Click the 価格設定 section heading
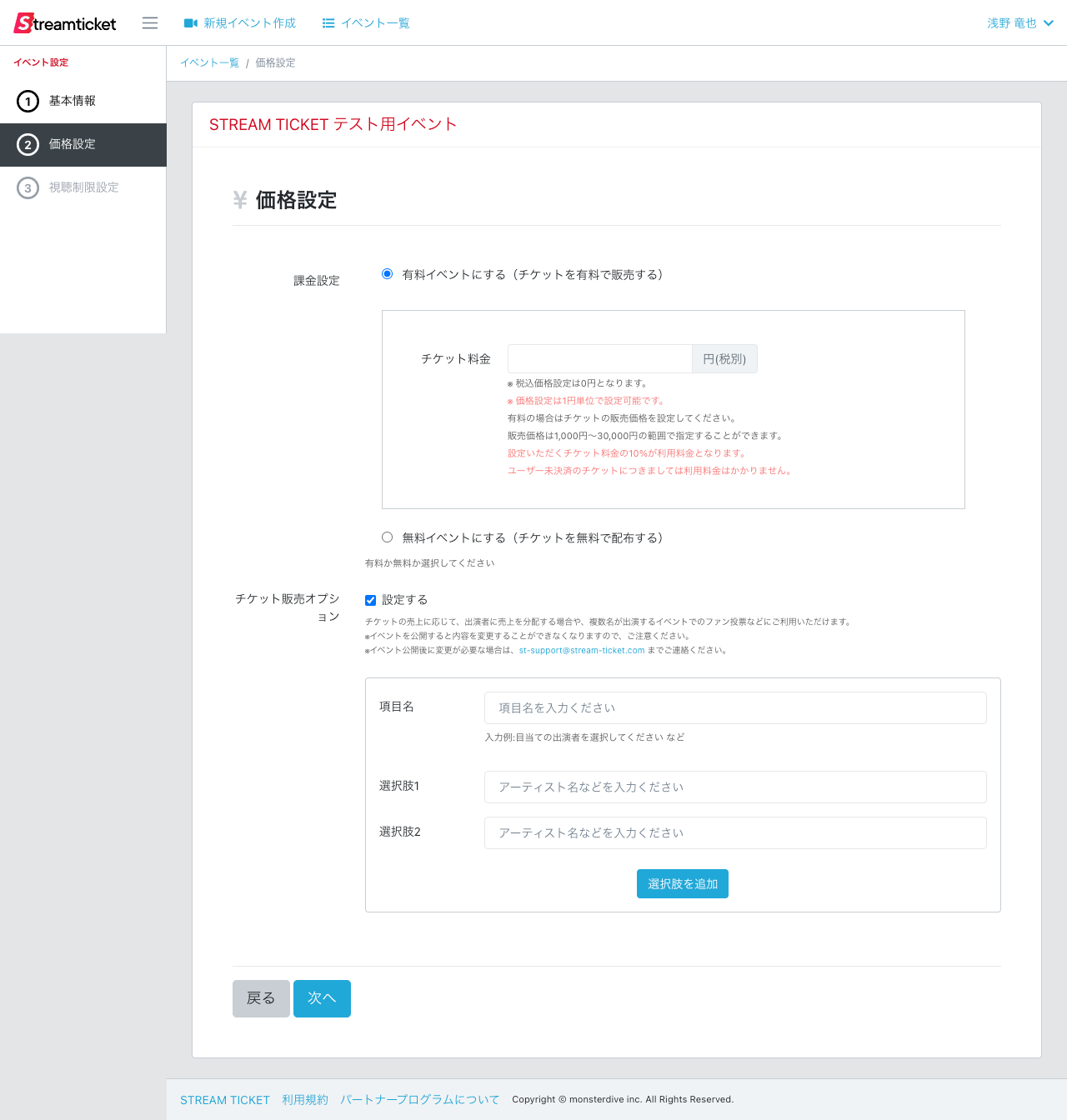1067x1120 pixels. (x=296, y=200)
